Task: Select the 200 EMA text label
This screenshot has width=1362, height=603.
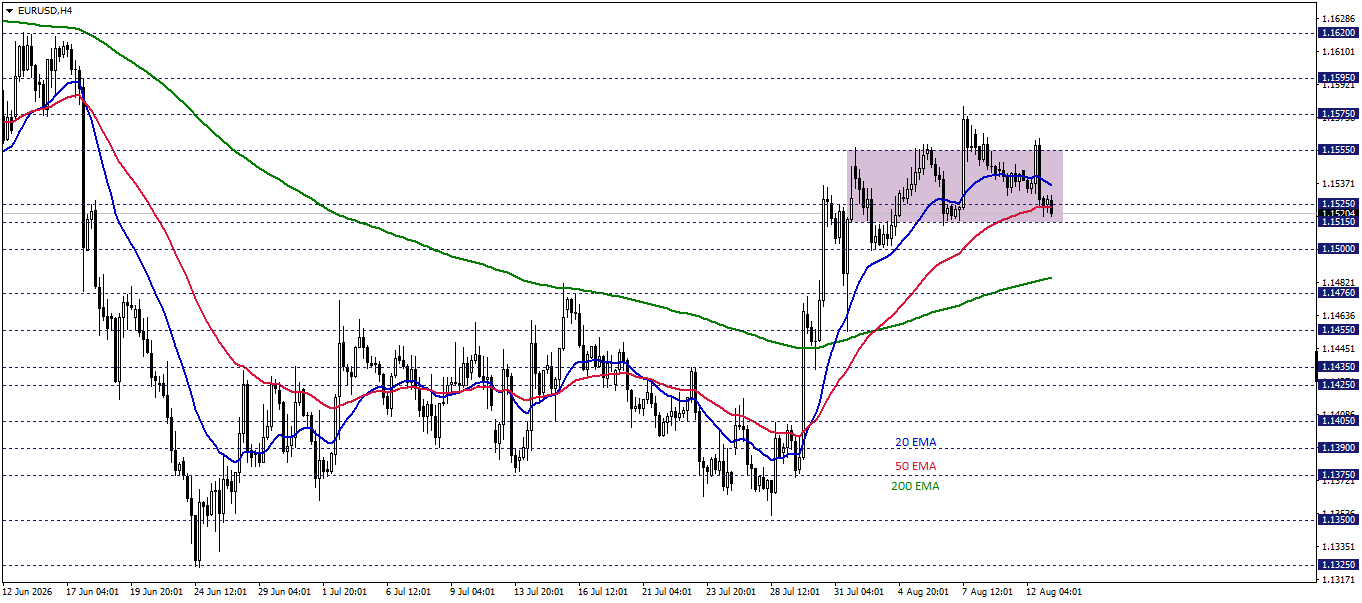Action: 916,487
